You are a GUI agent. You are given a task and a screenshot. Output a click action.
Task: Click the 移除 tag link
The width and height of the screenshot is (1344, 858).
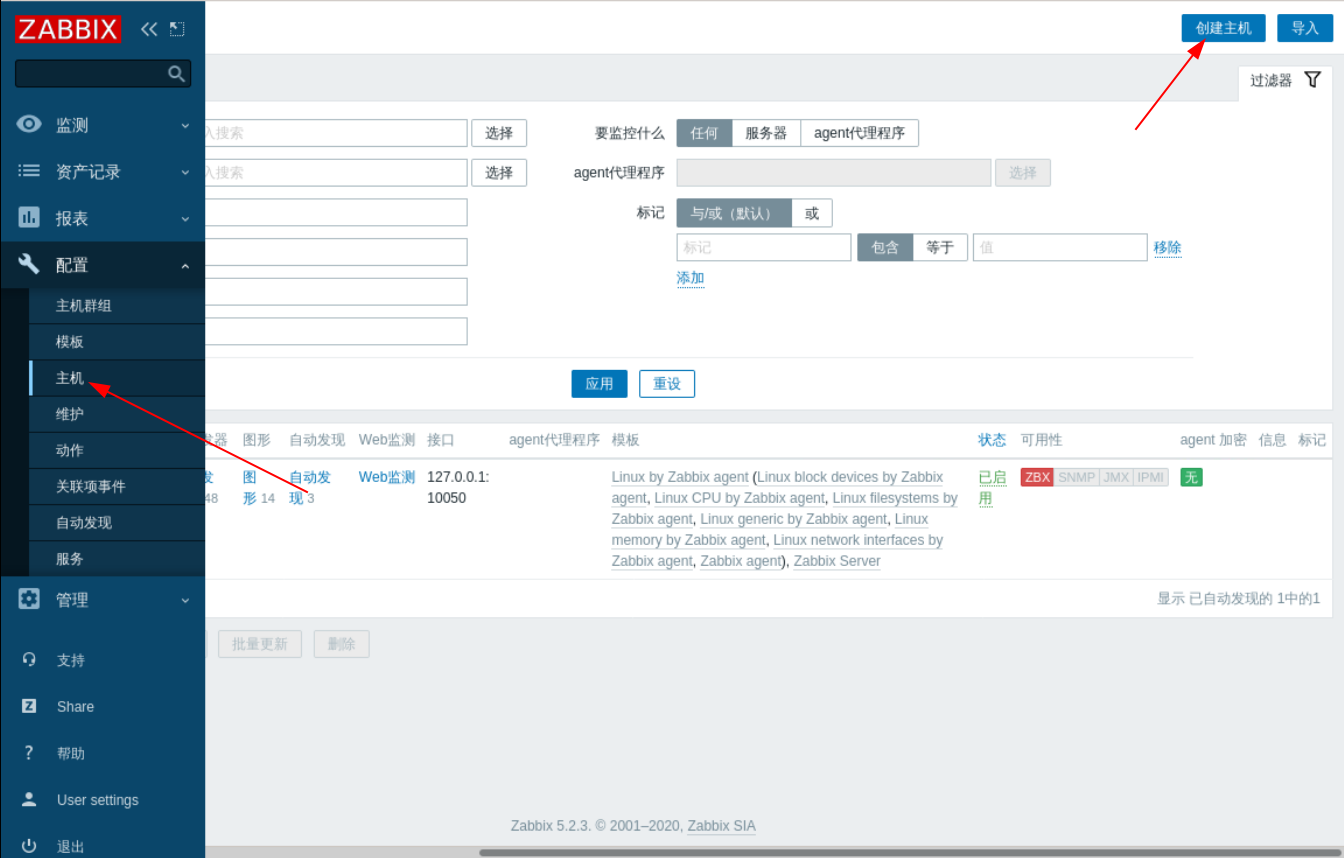[1167, 247]
